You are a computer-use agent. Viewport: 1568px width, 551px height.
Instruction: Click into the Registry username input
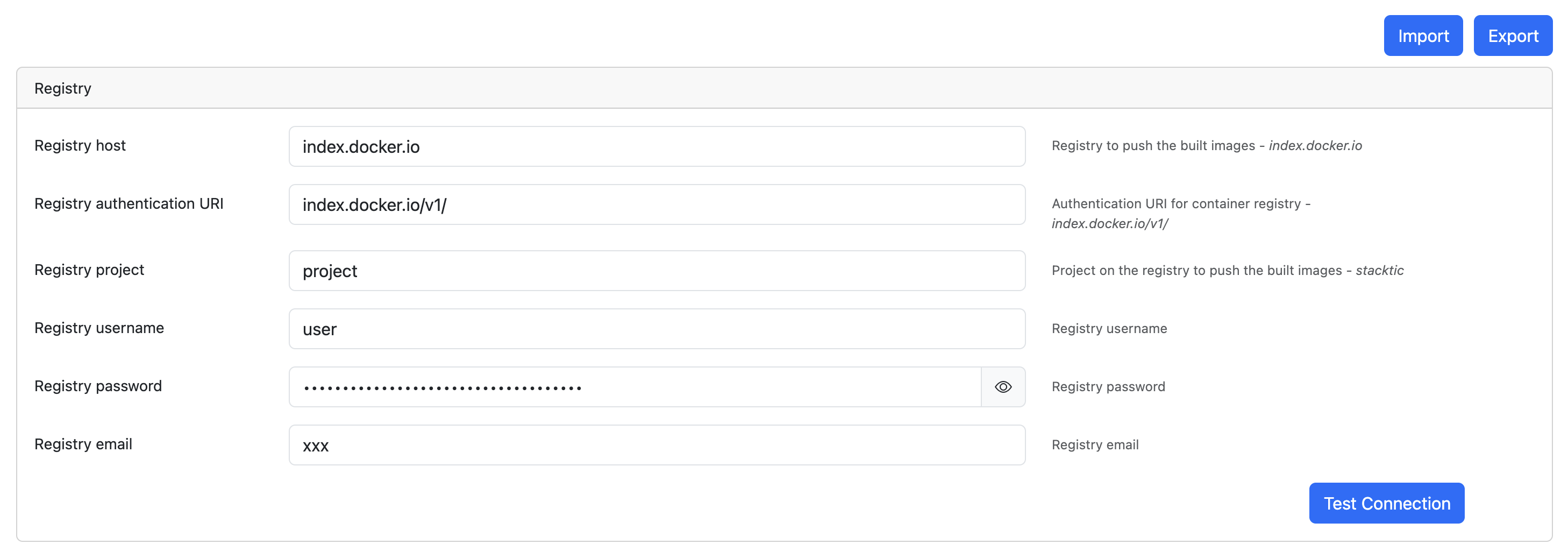(656, 329)
